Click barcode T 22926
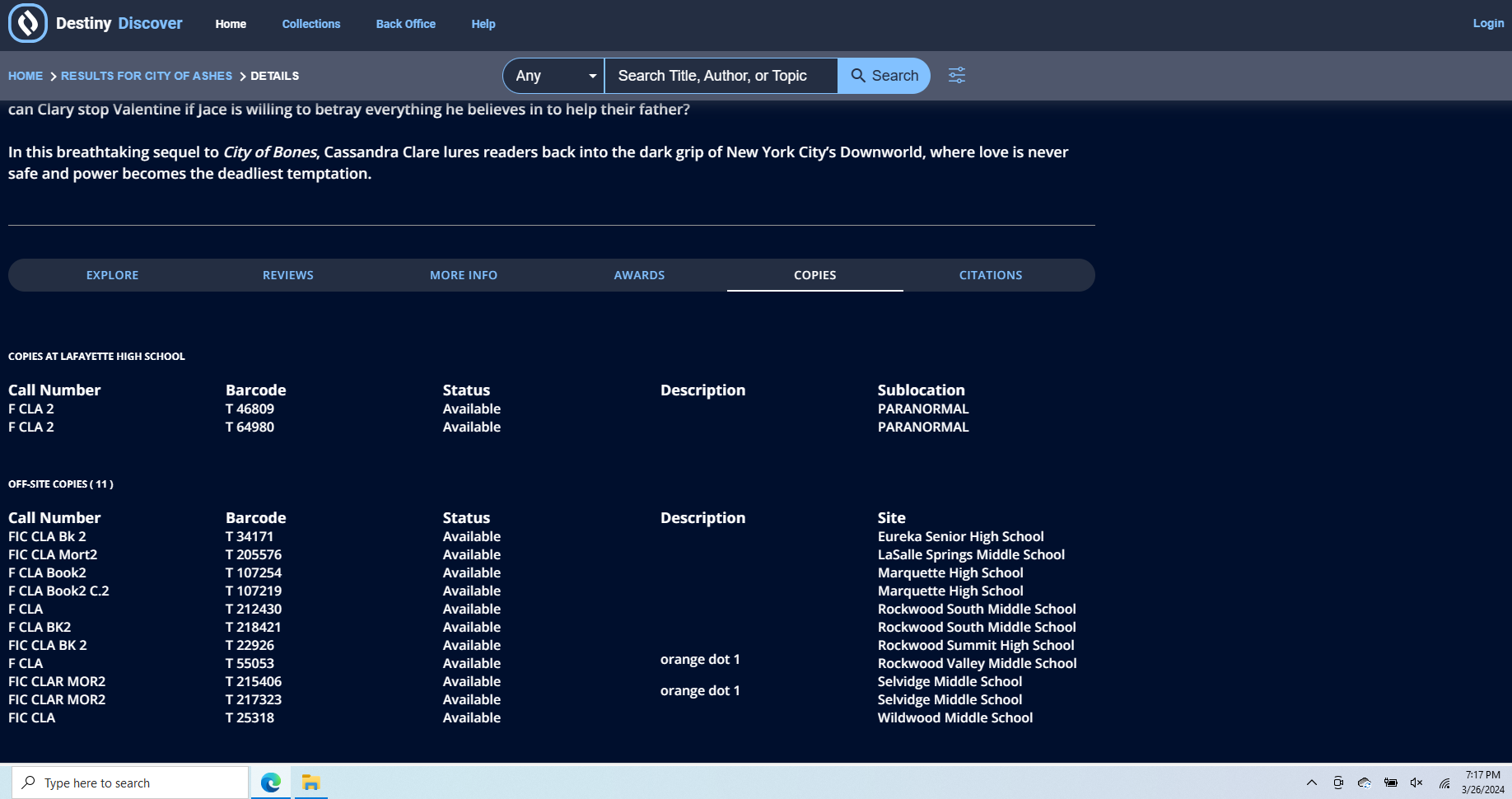 (x=250, y=645)
